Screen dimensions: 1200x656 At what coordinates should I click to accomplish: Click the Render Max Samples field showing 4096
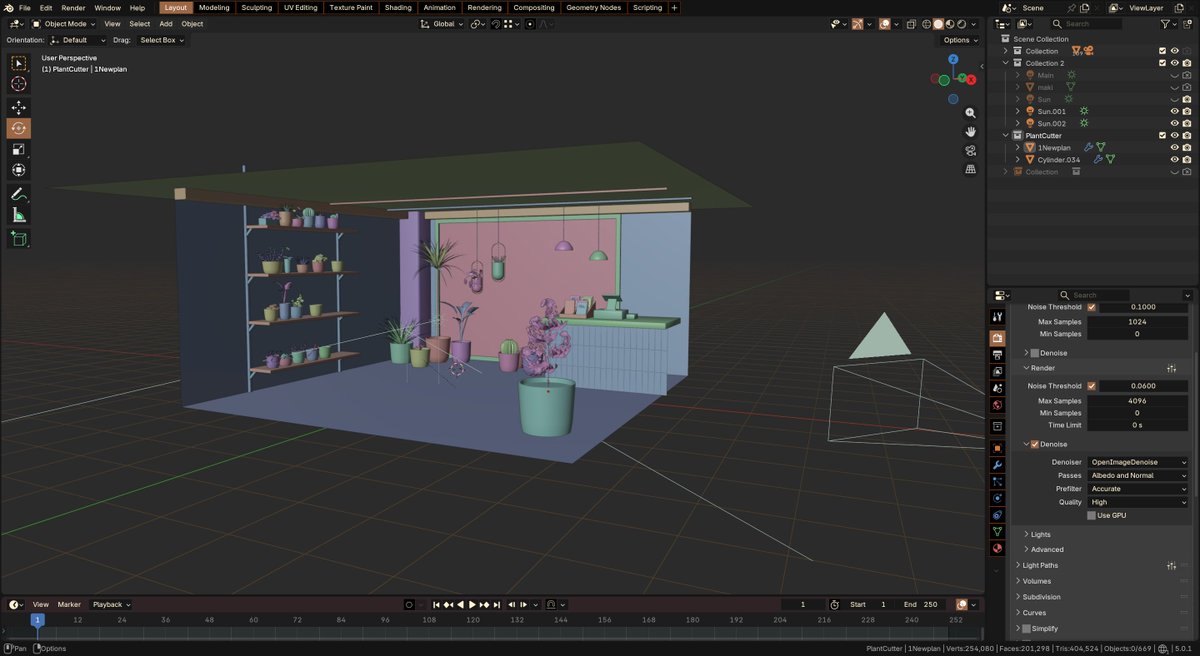[x=1138, y=400]
